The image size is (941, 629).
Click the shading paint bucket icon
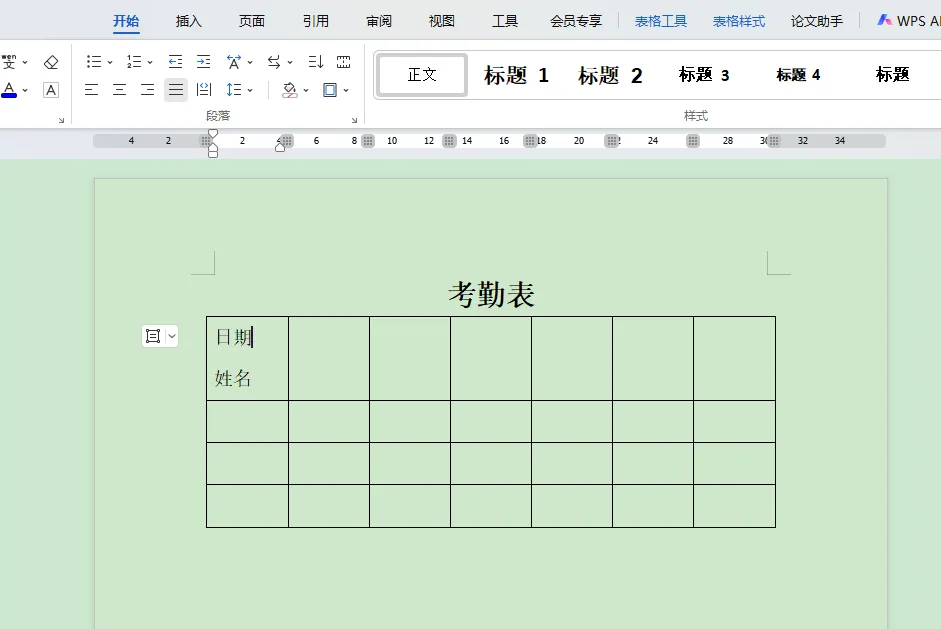[290, 90]
